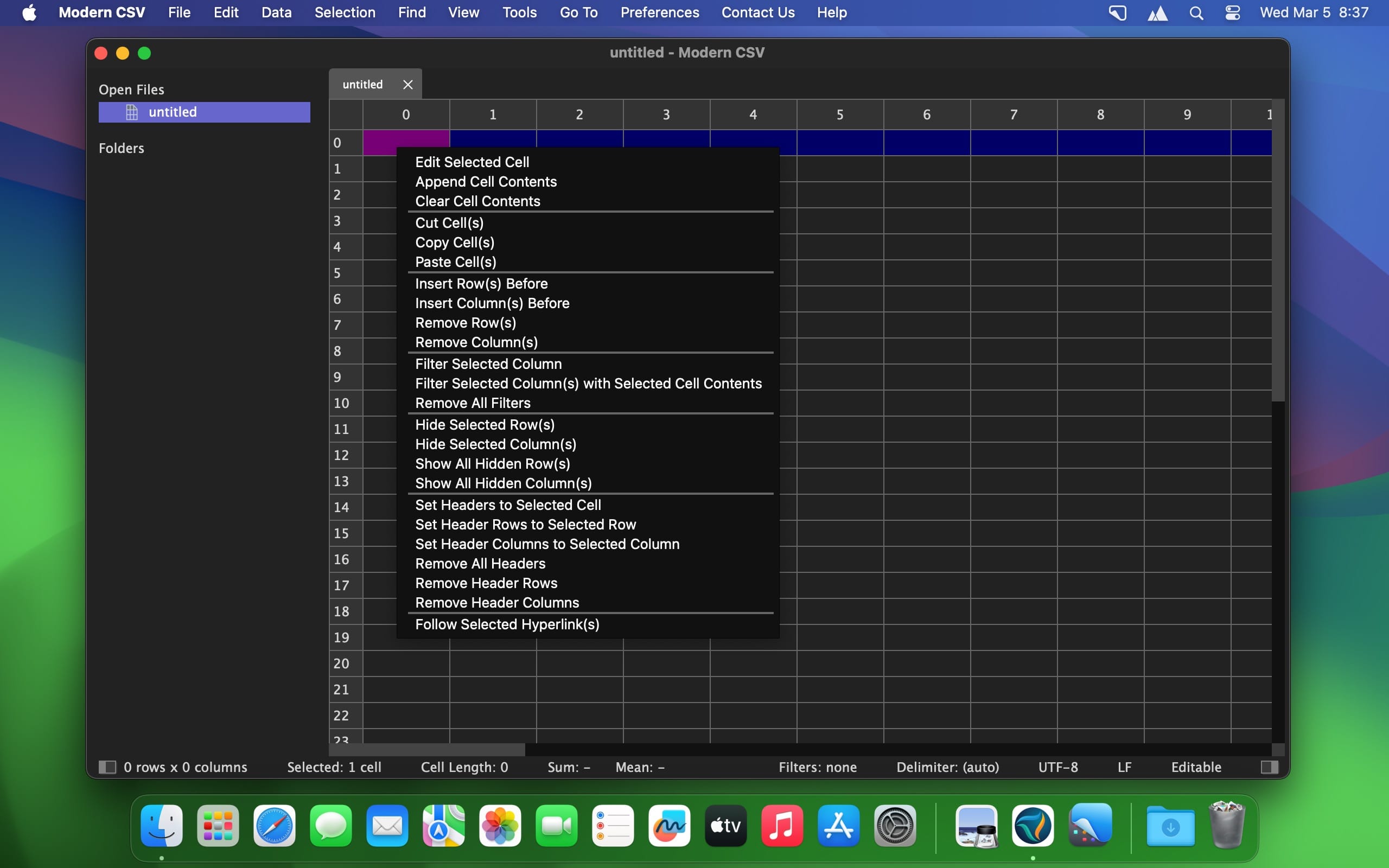Open Reminders from the dock
This screenshot has height=868, width=1389.
(x=613, y=826)
